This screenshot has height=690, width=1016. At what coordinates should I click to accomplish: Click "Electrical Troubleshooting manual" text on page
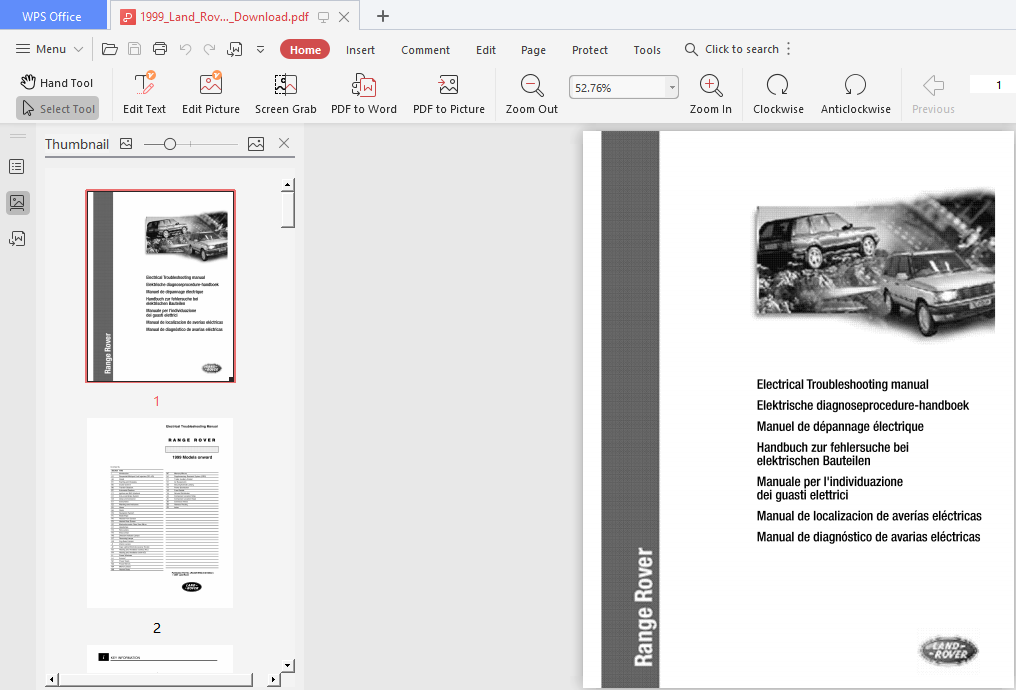[842, 385]
